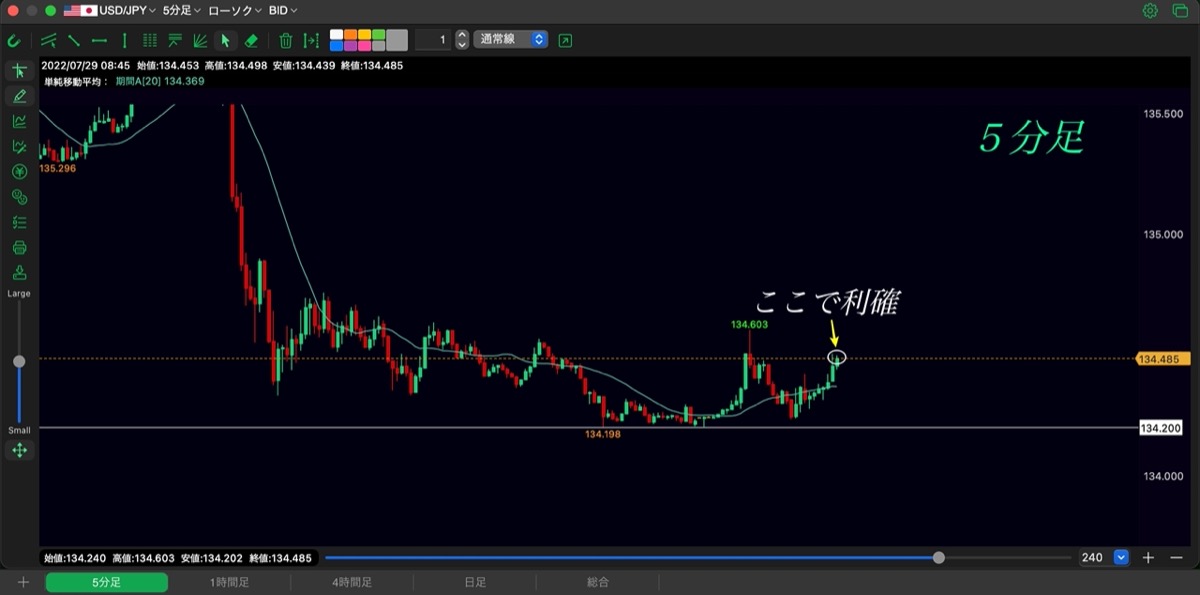1200x595 pixels.
Task: Click the trash can delete icon
Action: 286,41
